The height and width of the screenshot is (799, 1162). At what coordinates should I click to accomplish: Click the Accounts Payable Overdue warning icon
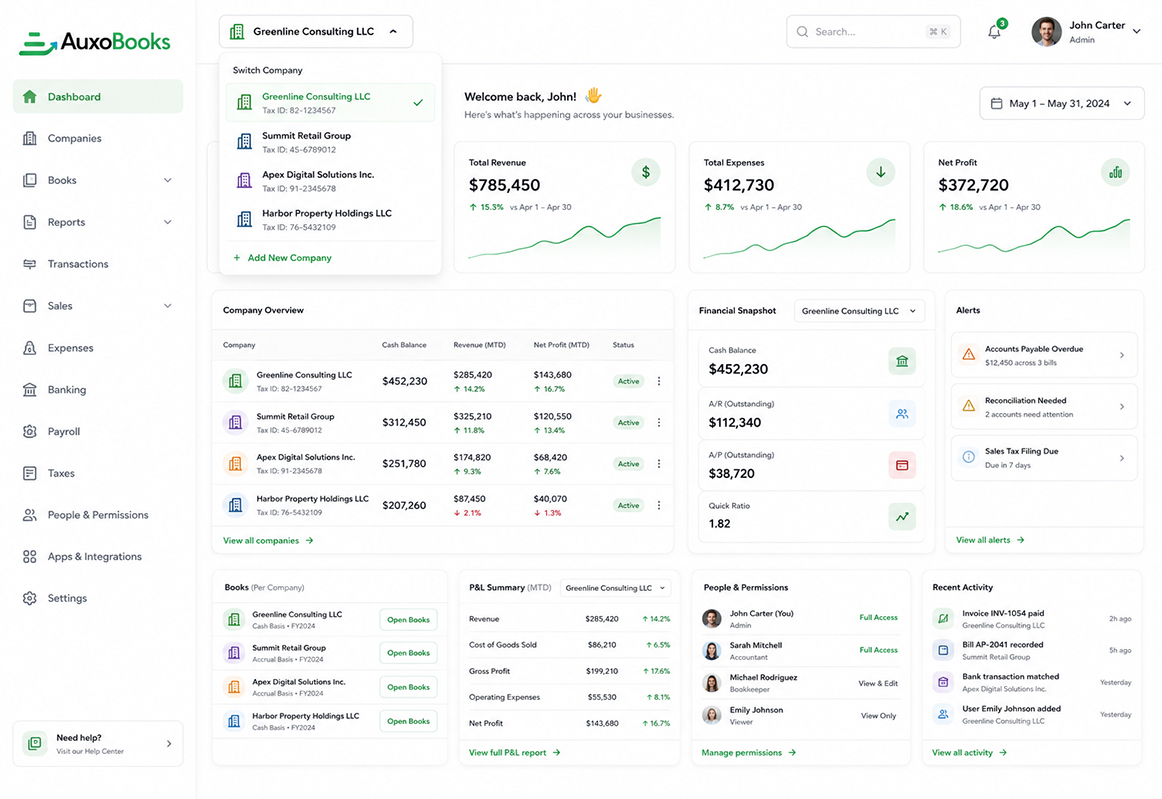(x=968, y=354)
